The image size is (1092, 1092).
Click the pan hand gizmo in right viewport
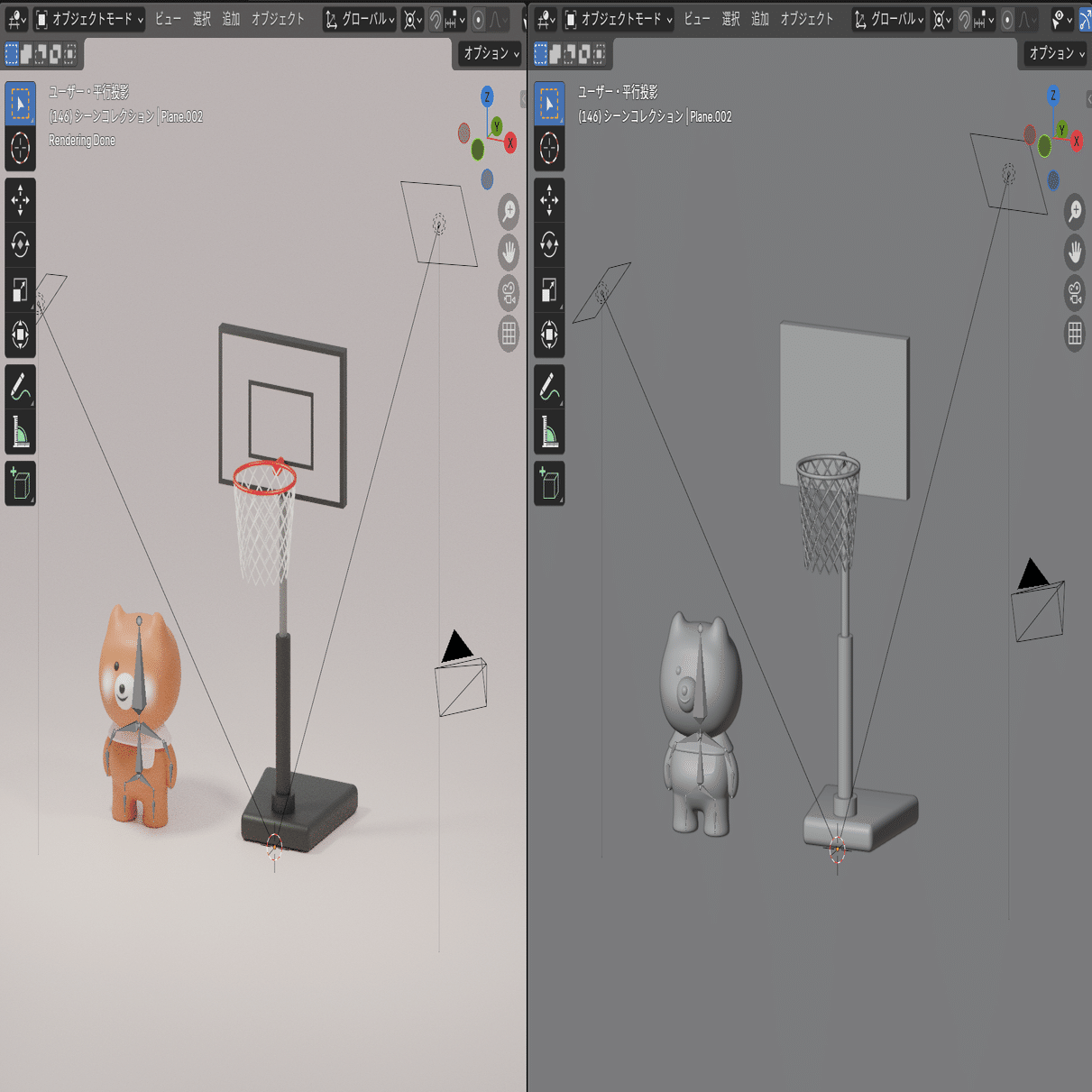pos(1075,252)
